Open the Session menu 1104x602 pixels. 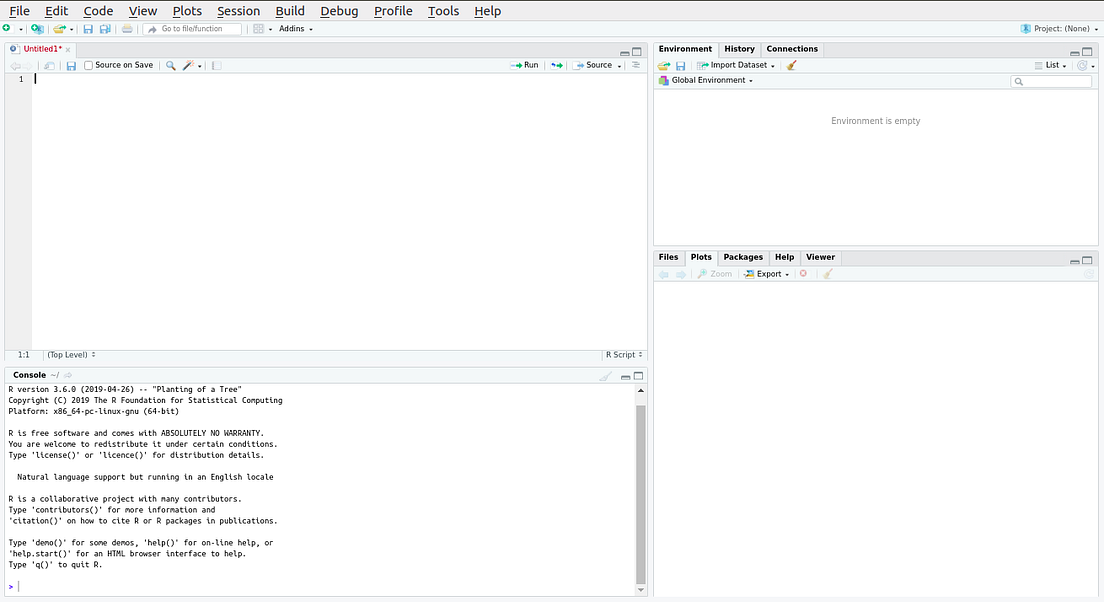(238, 11)
